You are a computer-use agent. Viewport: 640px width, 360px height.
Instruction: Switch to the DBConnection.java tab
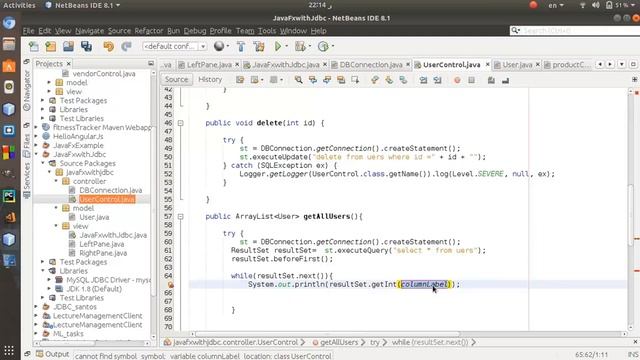371,64
